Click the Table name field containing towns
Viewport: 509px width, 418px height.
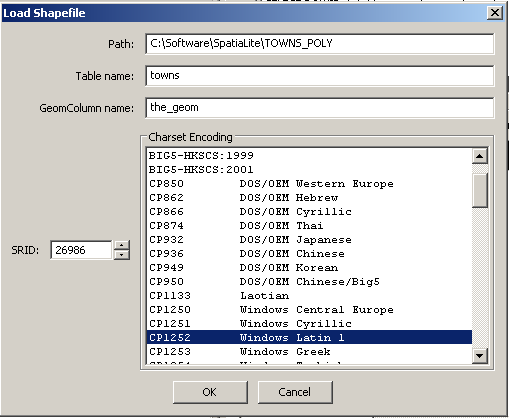320,76
